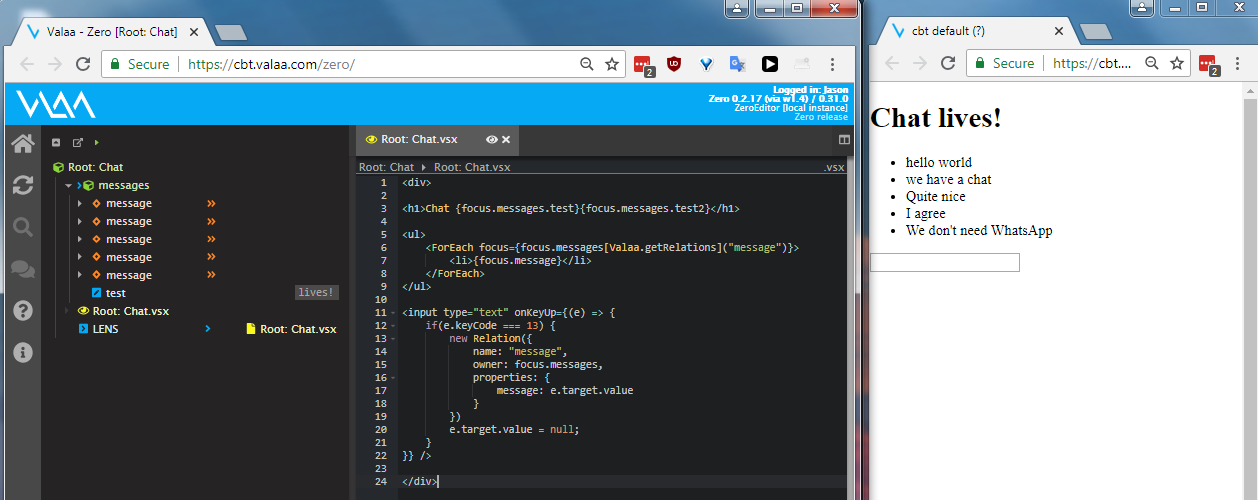Click the Valaa logo in the header
The height and width of the screenshot is (500, 1258).
(55, 104)
